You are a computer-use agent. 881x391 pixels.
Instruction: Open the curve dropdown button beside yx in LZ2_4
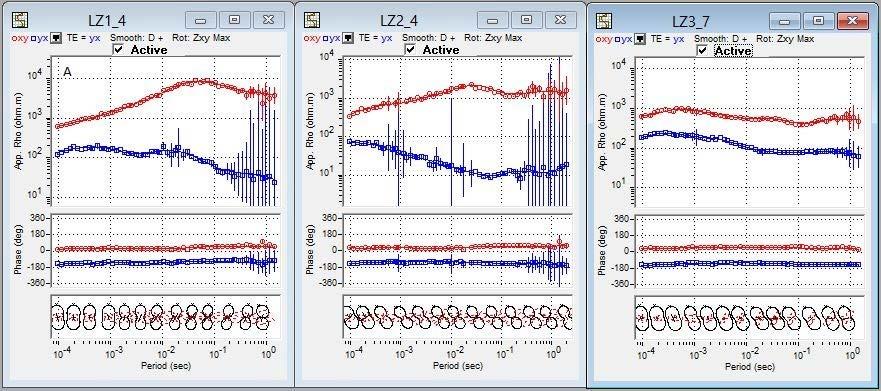click(x=348, y=38)
